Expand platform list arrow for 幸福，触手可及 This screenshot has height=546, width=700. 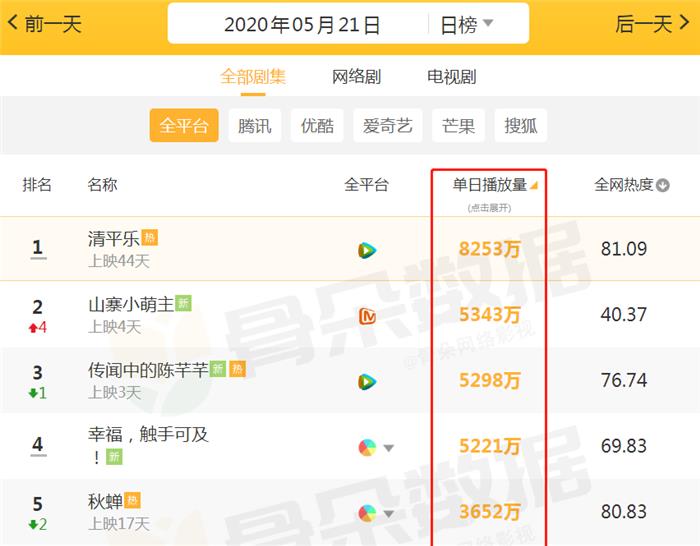click(388, 448)
